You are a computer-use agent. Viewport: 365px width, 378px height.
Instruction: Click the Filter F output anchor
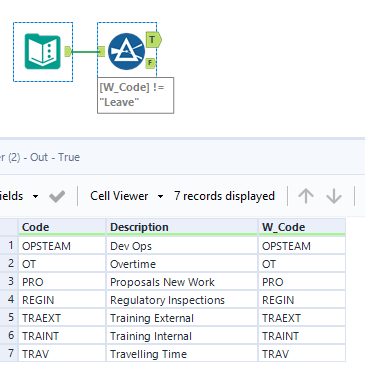151,63
